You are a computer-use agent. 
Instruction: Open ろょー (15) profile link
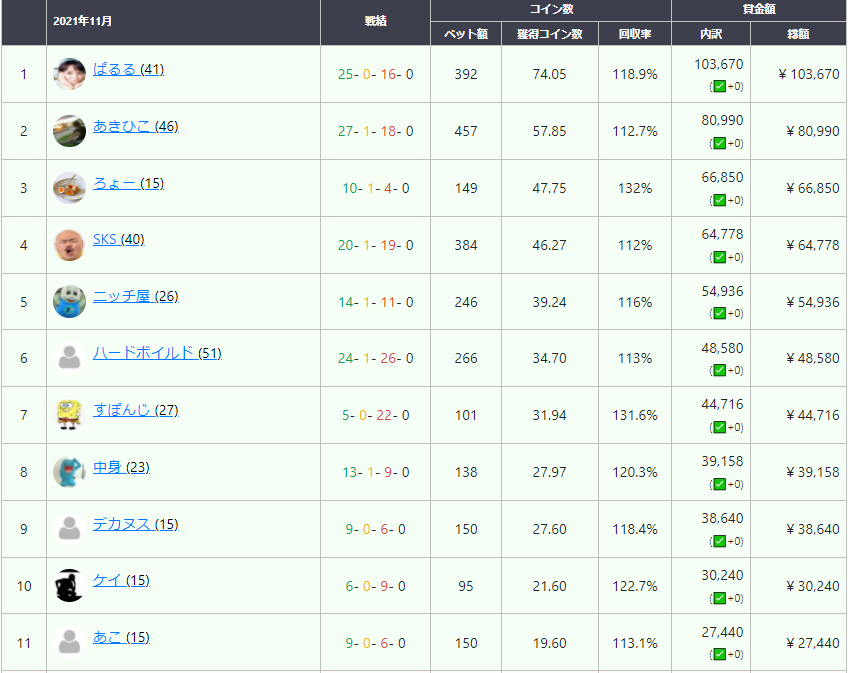click(x=128, y=183)
